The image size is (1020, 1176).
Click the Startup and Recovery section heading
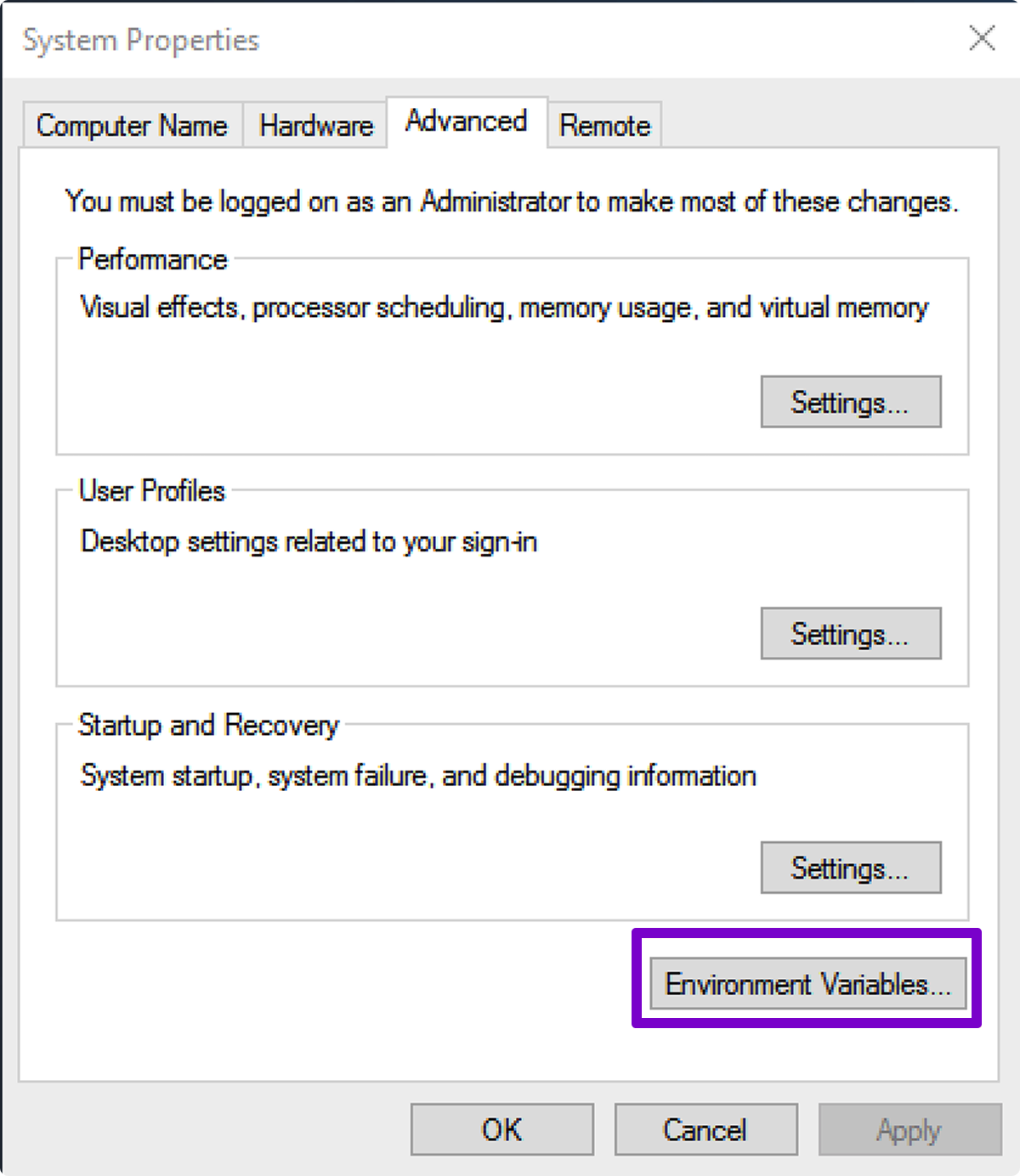pyautogui.click(x=208, y=726)
